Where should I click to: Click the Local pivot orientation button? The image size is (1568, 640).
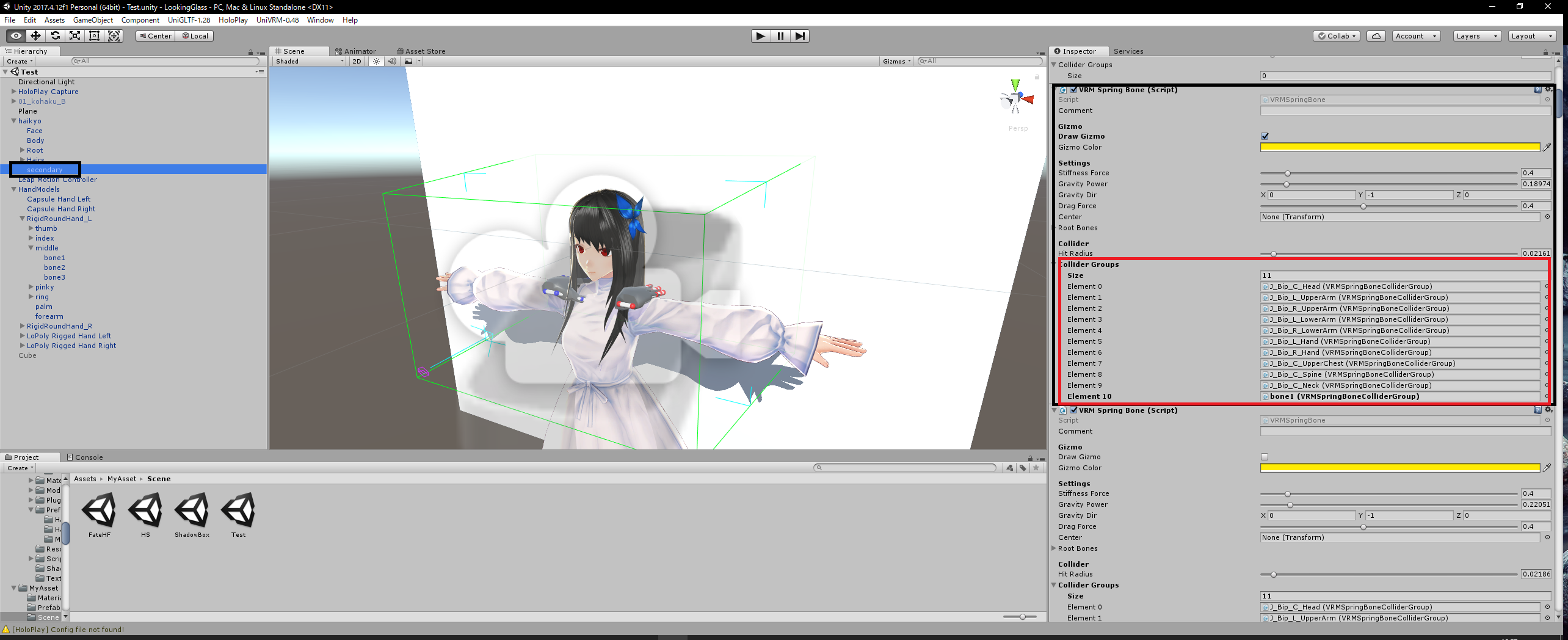195,35
